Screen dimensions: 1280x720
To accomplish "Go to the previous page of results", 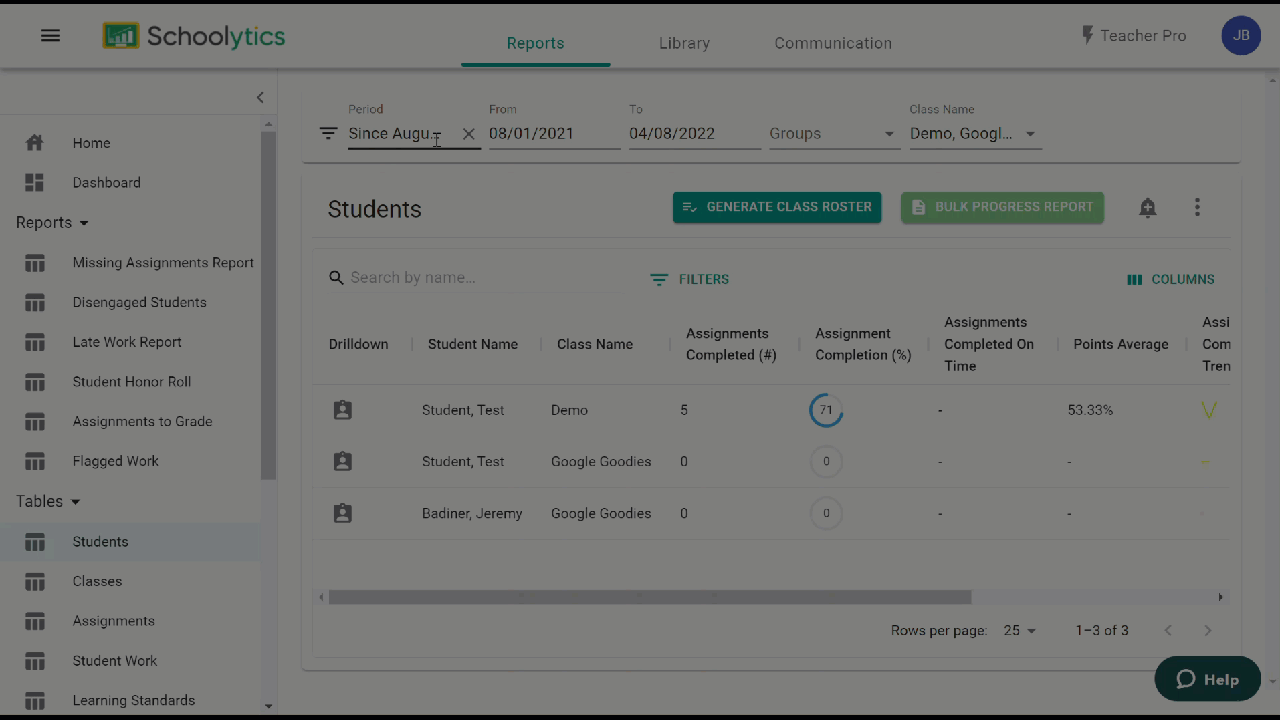I will (1168, 631).
